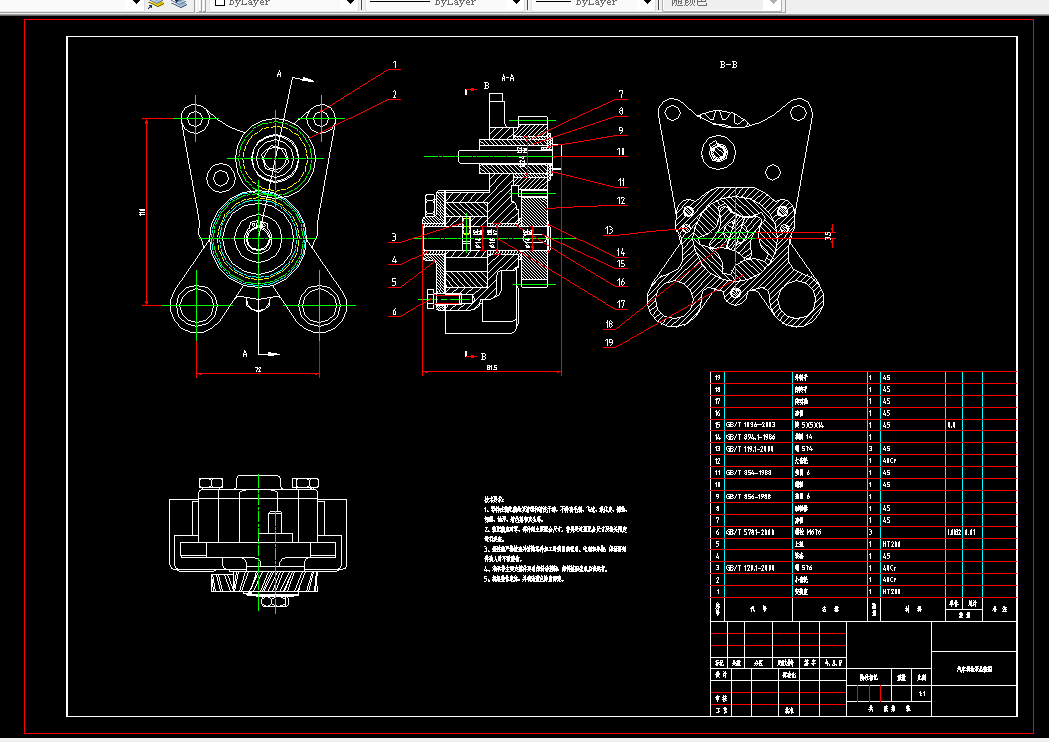
Task: Click the drawing title cell in title block
Action: click(x=974, y=668)
